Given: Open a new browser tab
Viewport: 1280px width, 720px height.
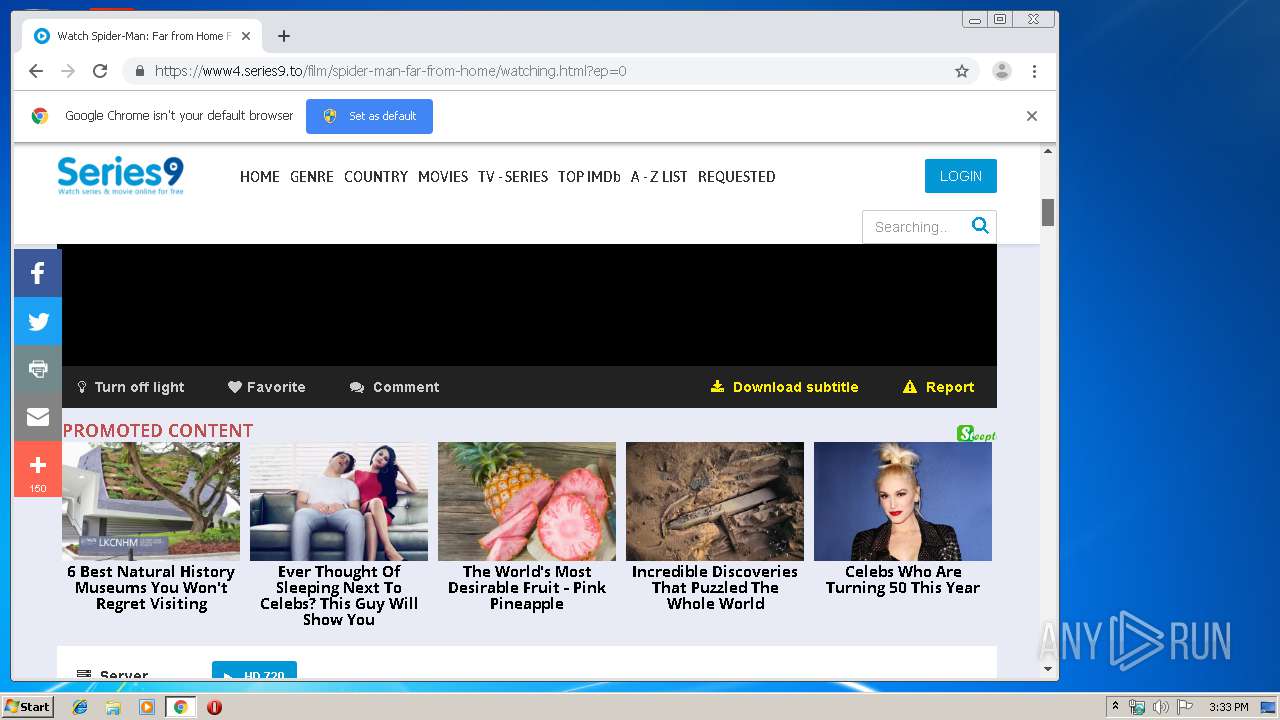Looking at the screenshot, I should 284,36.
